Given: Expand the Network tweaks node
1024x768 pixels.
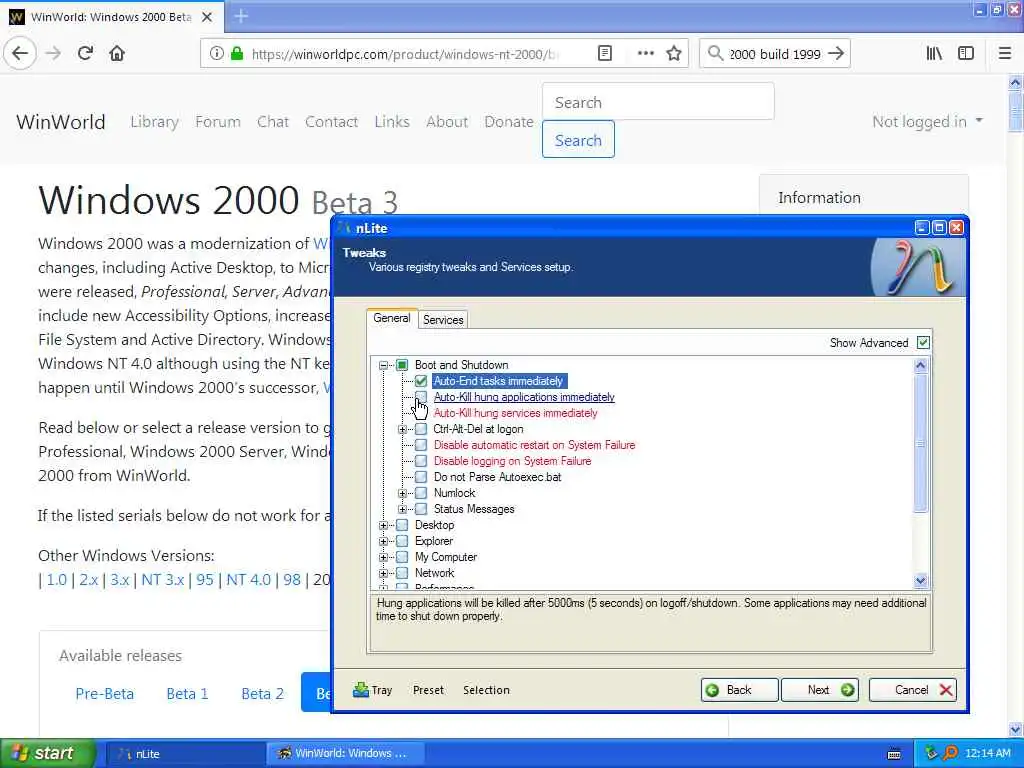Looking at the screenshot, I should coord(383,573).
